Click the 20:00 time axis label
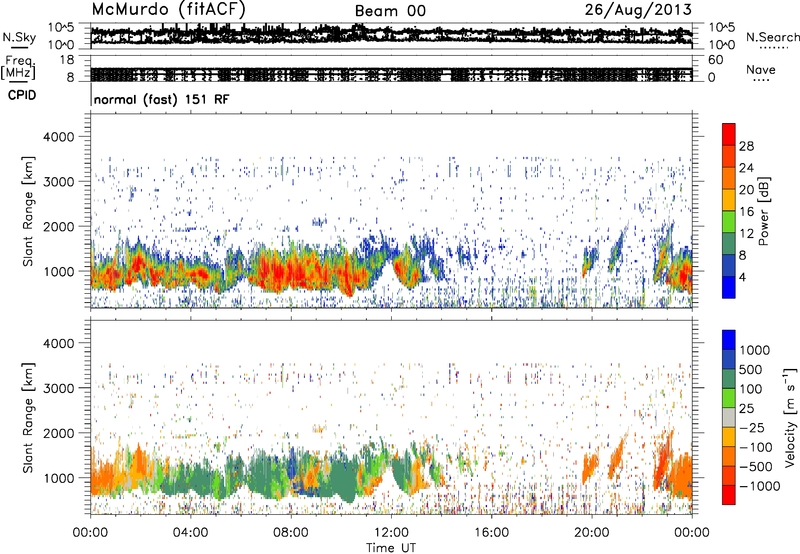 click(x=592, y=533)
